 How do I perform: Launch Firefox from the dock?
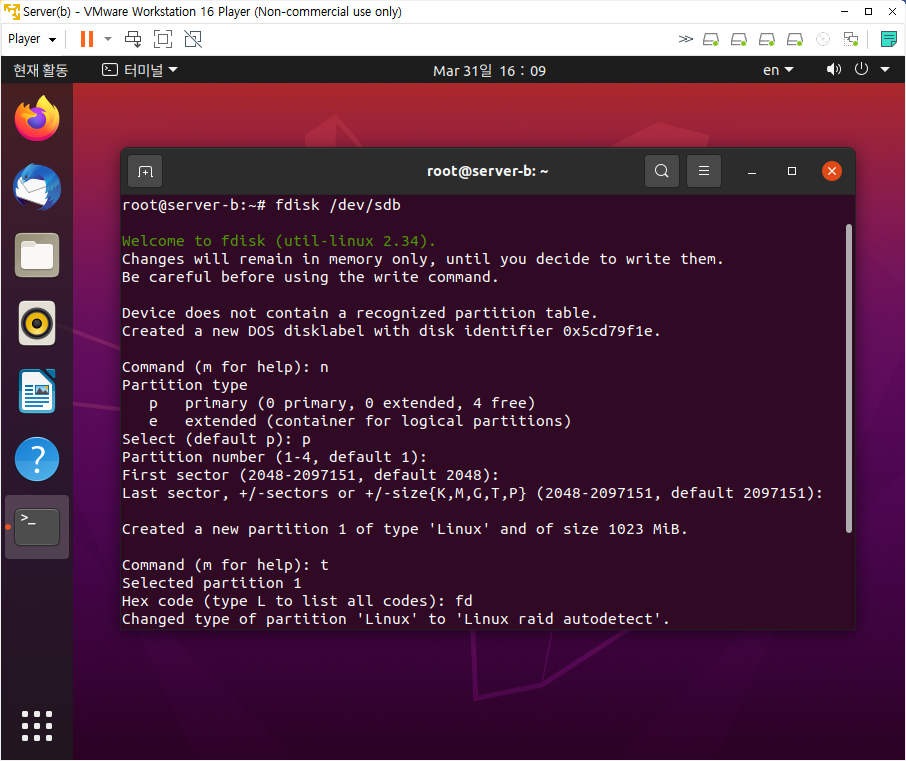37,119
